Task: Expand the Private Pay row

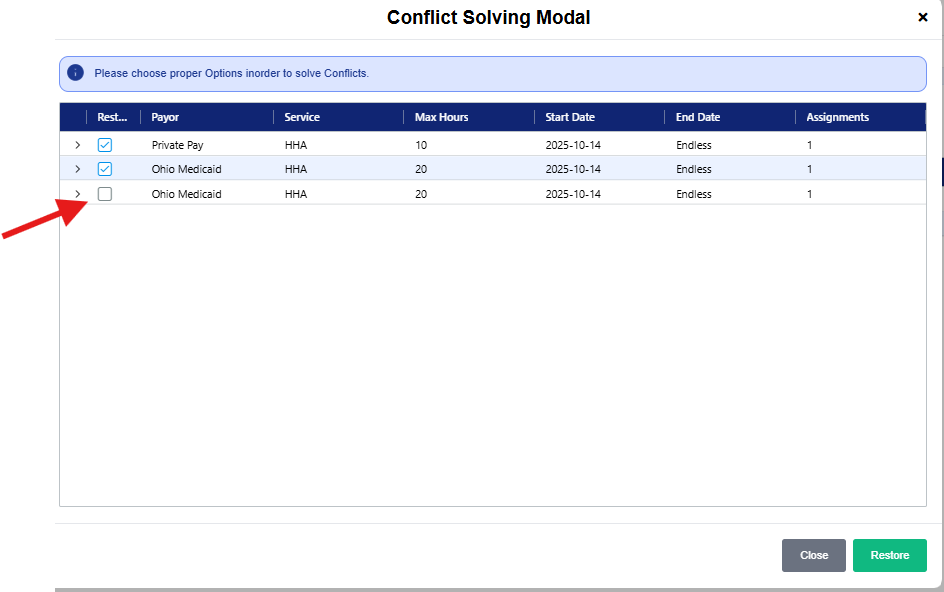Action: [x=78, y=145]
